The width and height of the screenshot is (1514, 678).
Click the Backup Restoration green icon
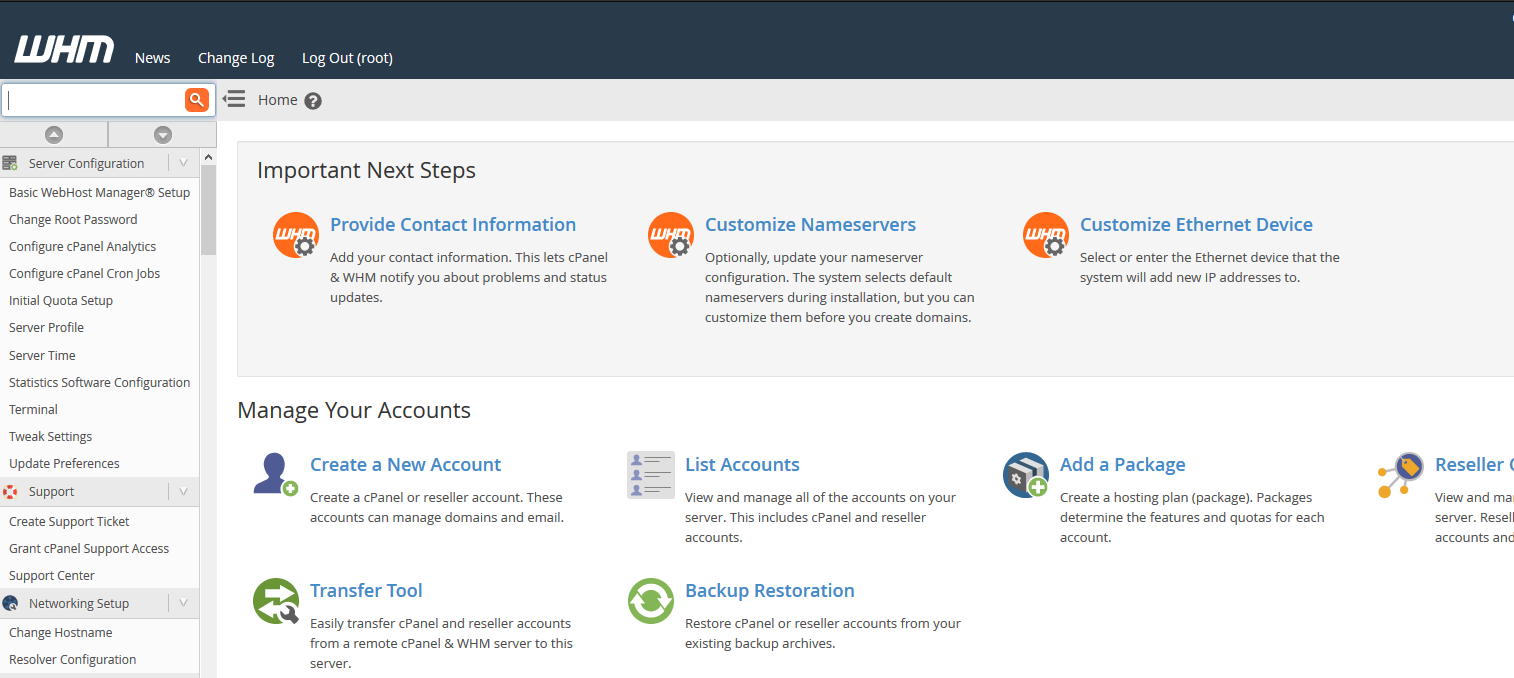click(x=651, y=601)
